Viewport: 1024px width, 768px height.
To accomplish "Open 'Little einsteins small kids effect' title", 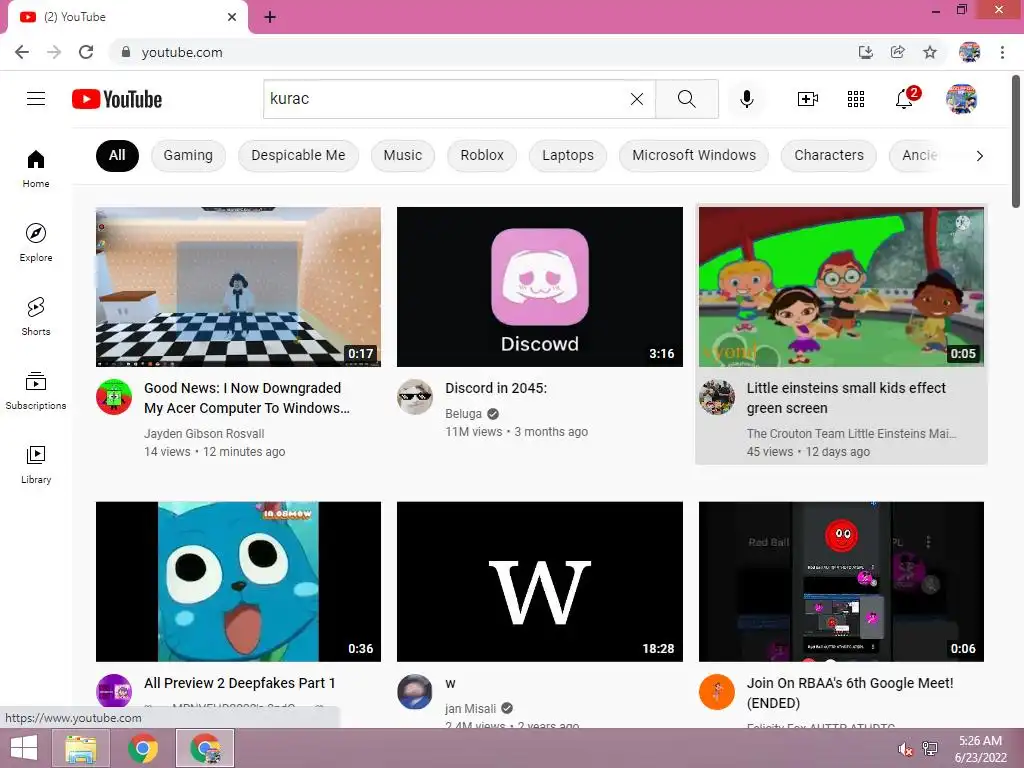I will click(846, 398).
